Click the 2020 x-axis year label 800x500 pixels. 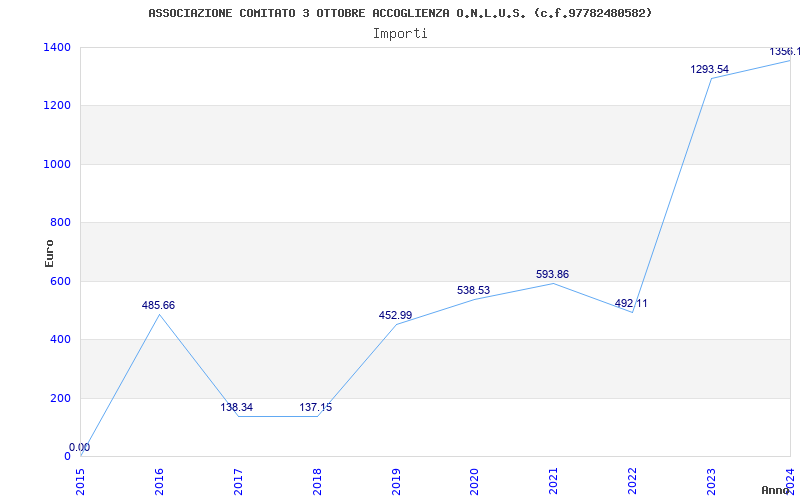pyautogui.click(x=474, y=482)
